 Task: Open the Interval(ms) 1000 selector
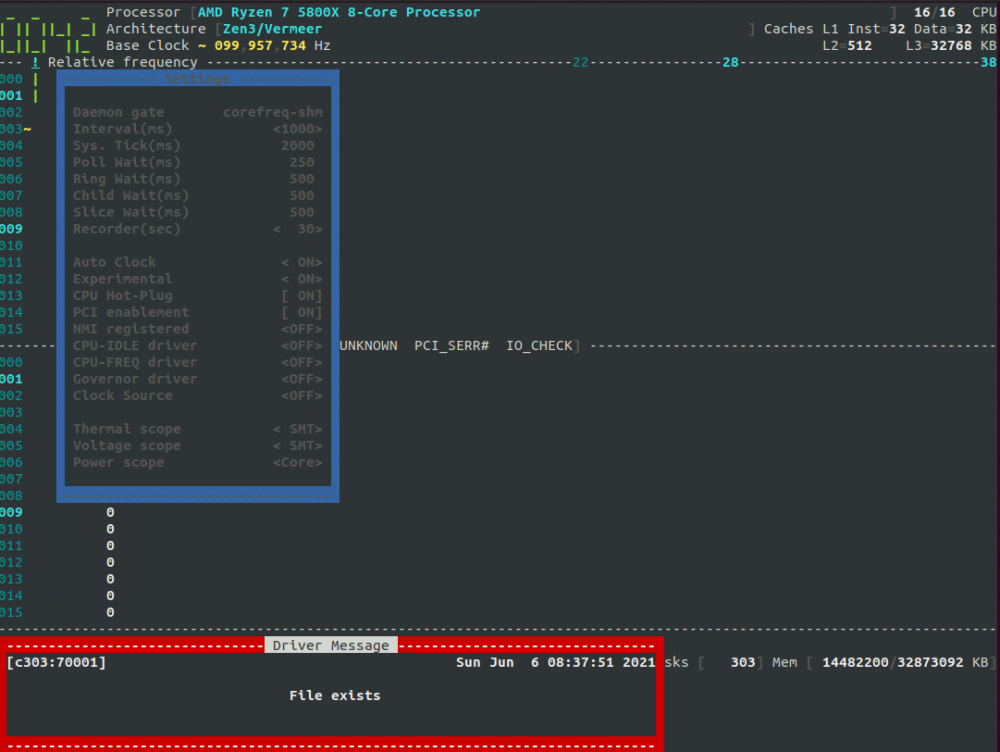(x=298, y=129)
